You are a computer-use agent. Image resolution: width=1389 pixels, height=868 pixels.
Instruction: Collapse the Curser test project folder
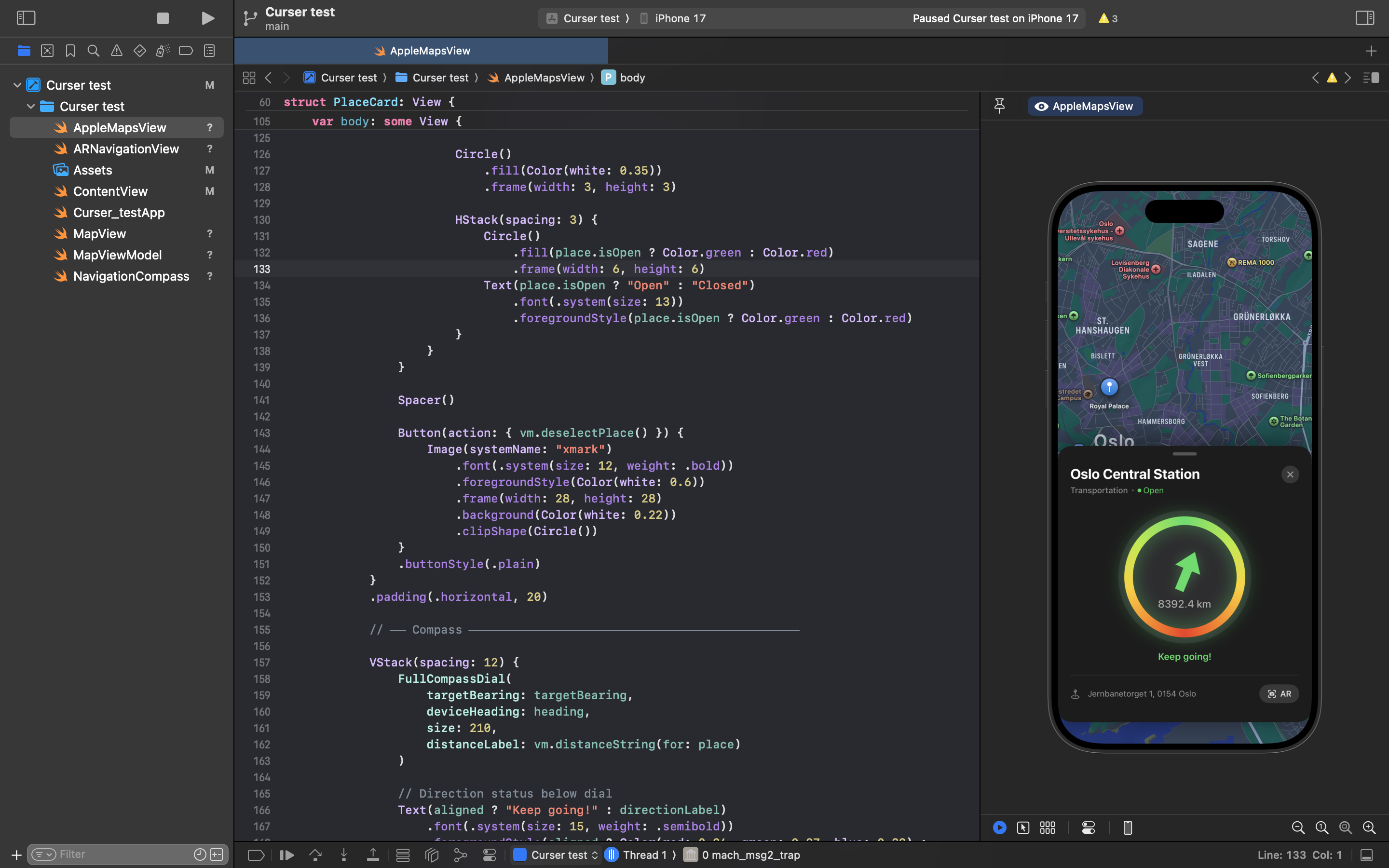tap(17, 84)
